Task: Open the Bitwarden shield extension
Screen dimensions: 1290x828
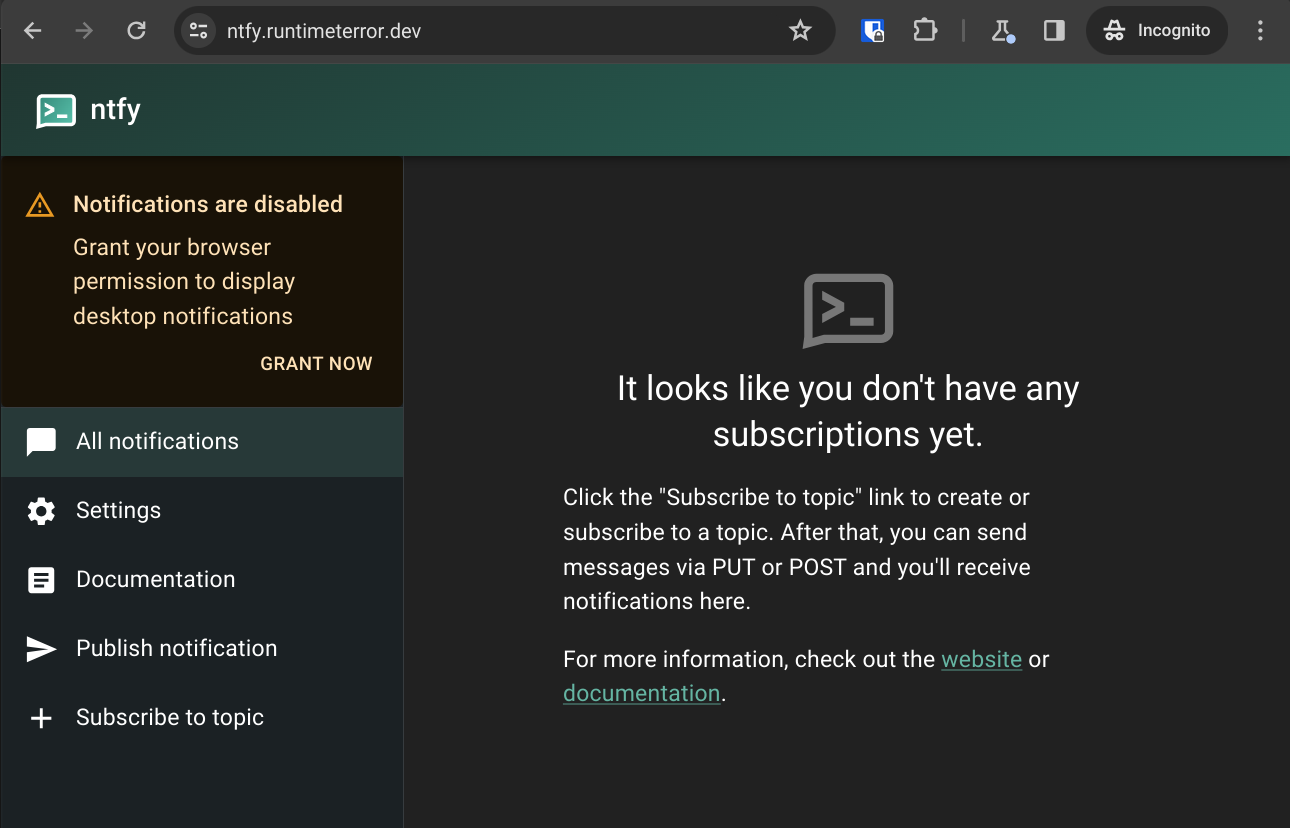Action: [873, 31]
